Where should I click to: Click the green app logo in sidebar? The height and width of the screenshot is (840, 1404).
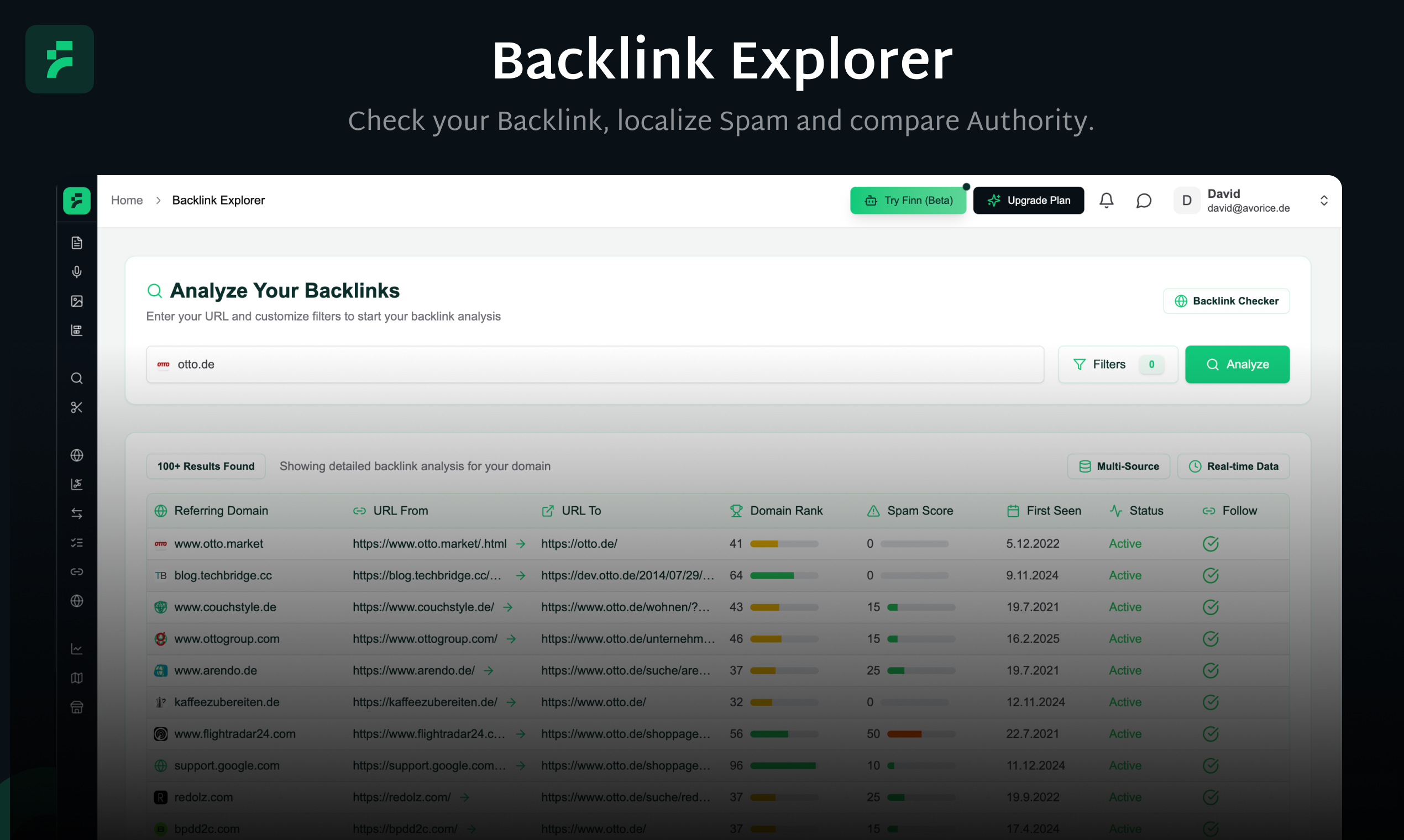(x=77, y=201)
